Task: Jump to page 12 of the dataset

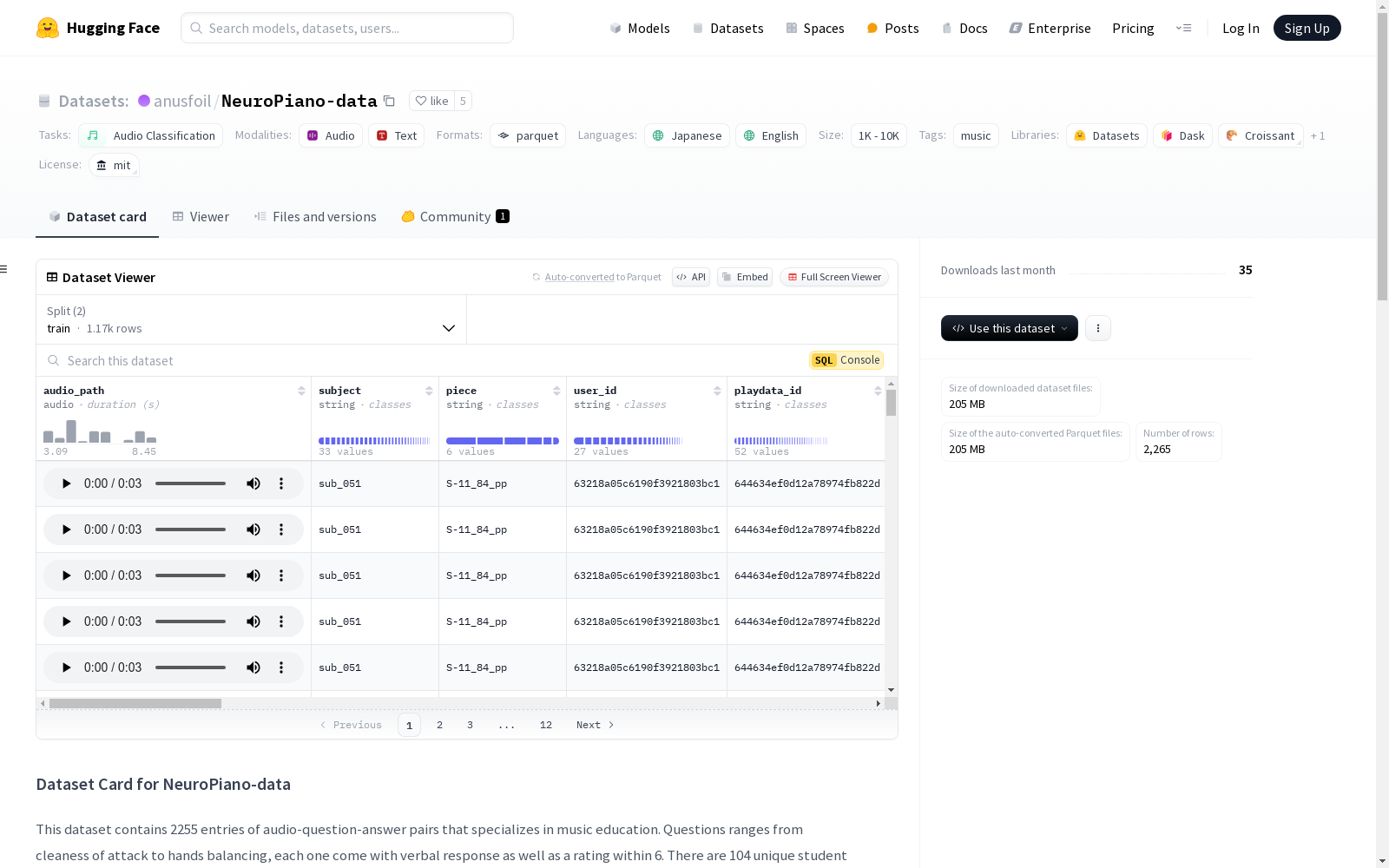Action: [x=545, y=725]
